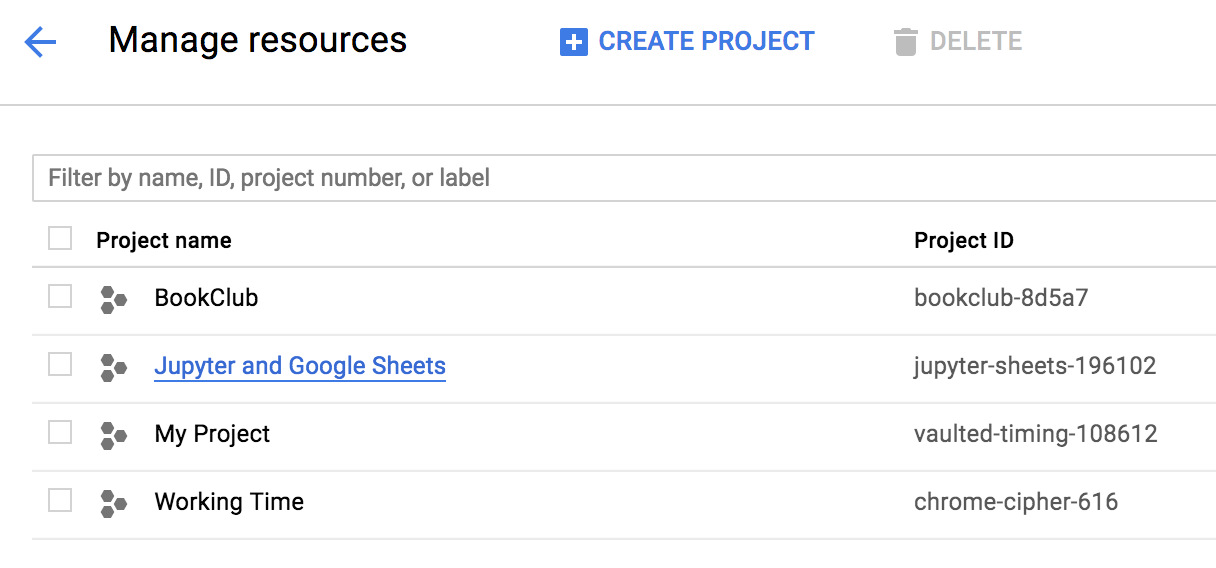
Task: Click the DELETE button label
Action: (x=976, y=42)
